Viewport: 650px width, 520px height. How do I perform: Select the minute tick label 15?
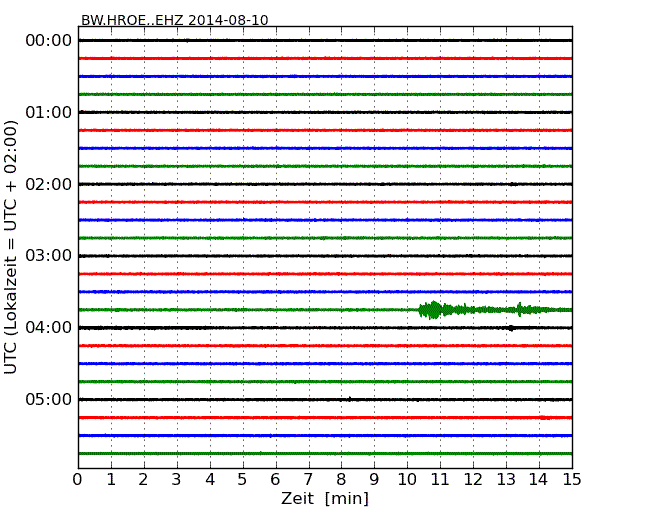(572, 480)
